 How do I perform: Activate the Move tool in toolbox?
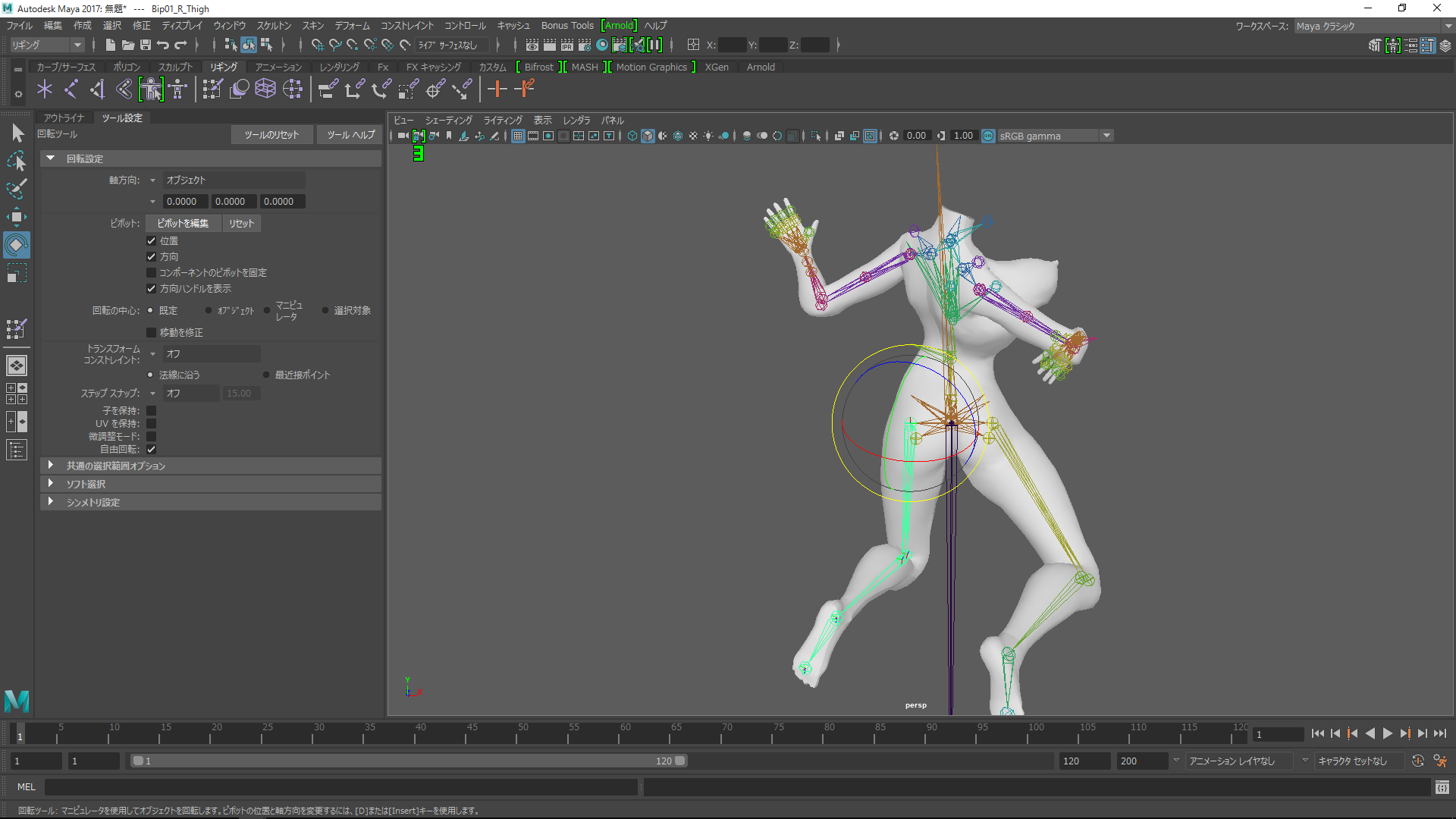[x=16, y=217]
